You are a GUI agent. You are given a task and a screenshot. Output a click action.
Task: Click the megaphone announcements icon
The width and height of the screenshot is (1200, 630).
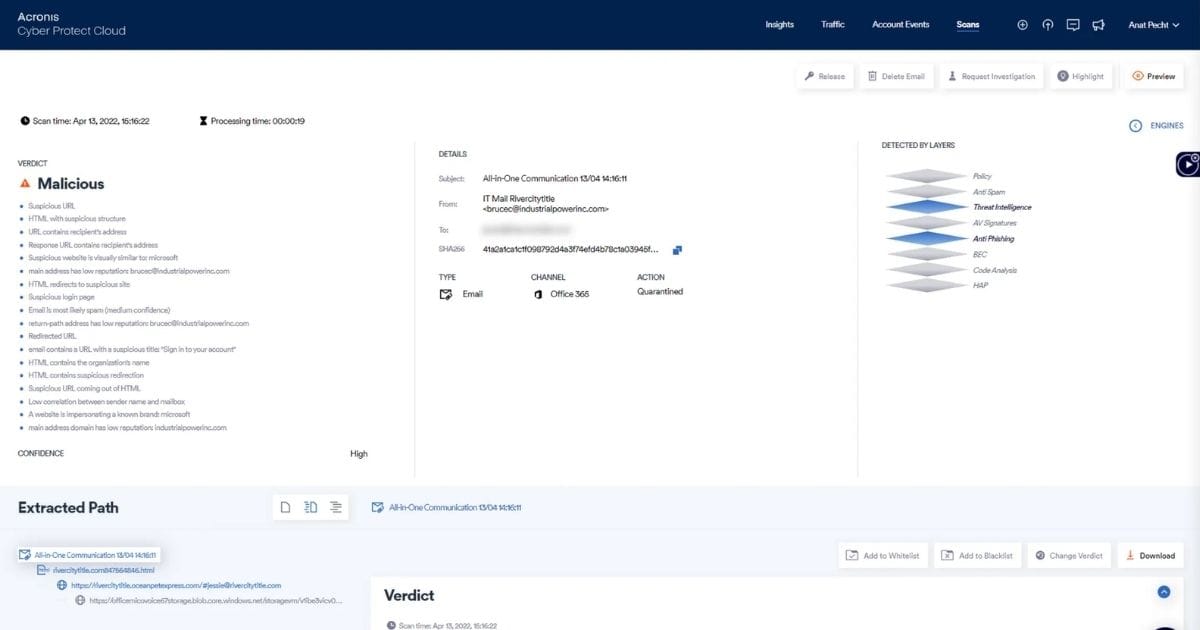(1098, 25)
